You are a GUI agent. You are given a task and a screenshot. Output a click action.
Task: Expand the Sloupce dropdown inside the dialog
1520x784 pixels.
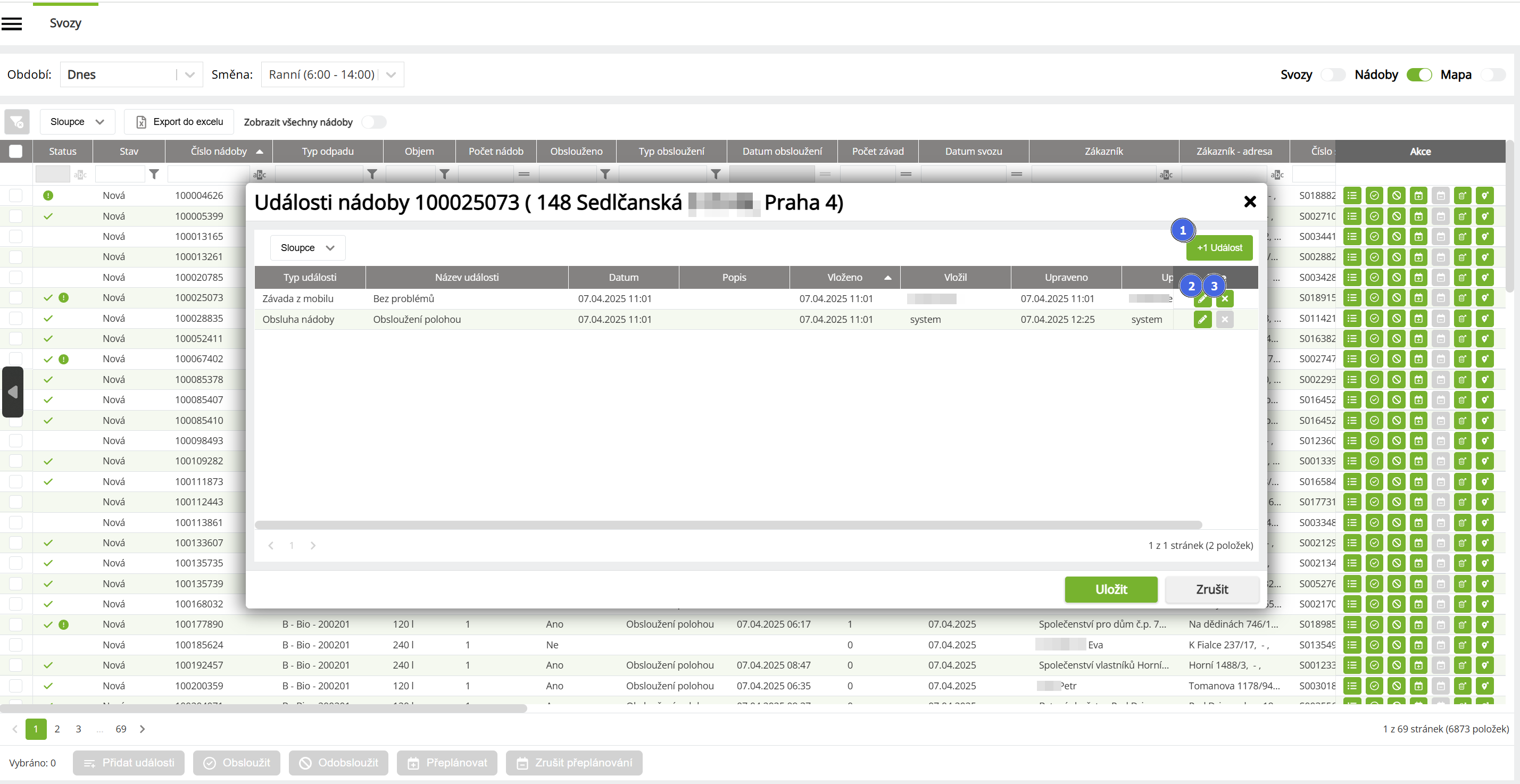coord(308,248)
